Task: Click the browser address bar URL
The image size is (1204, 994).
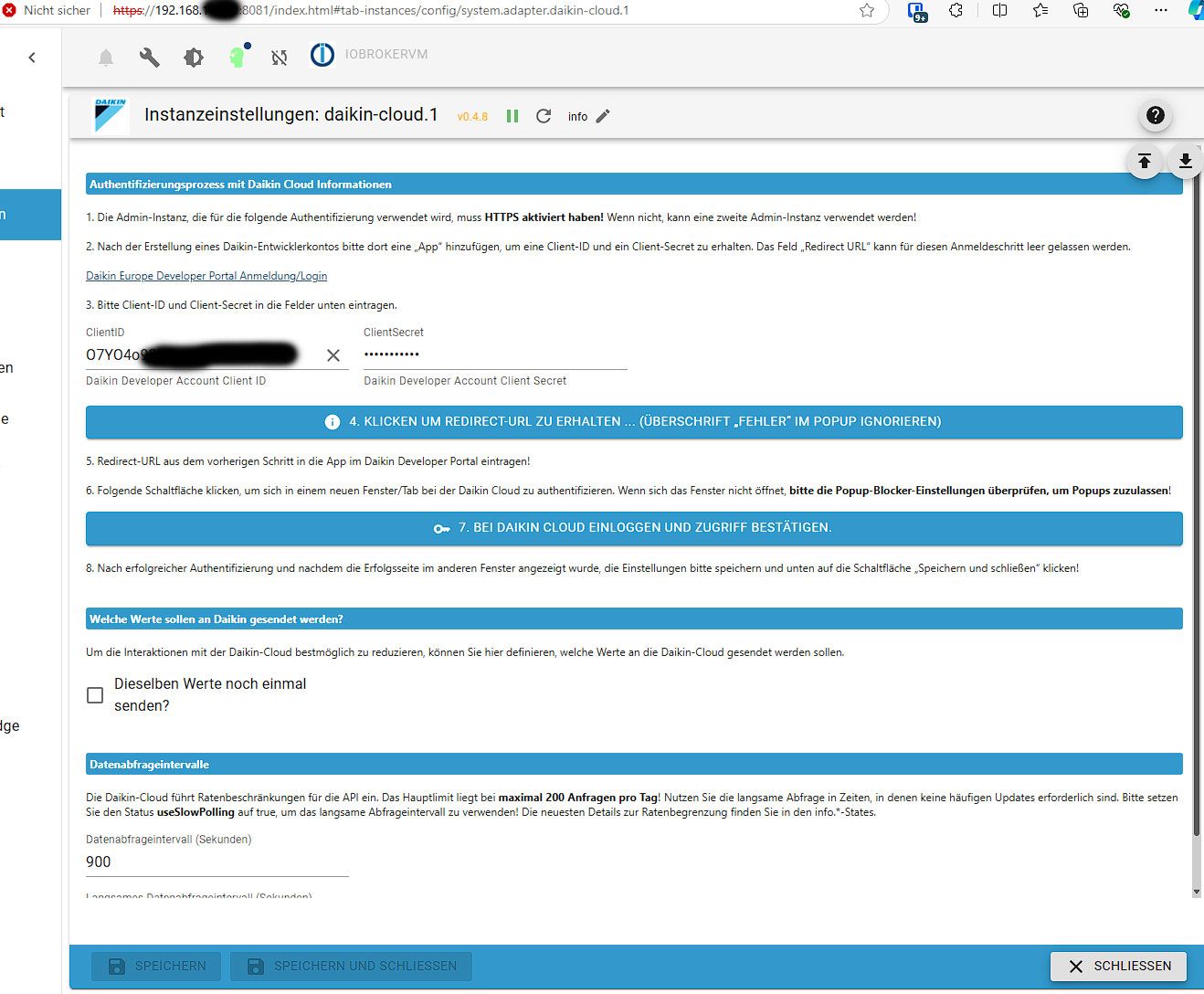Action: (x=371, y=11)
